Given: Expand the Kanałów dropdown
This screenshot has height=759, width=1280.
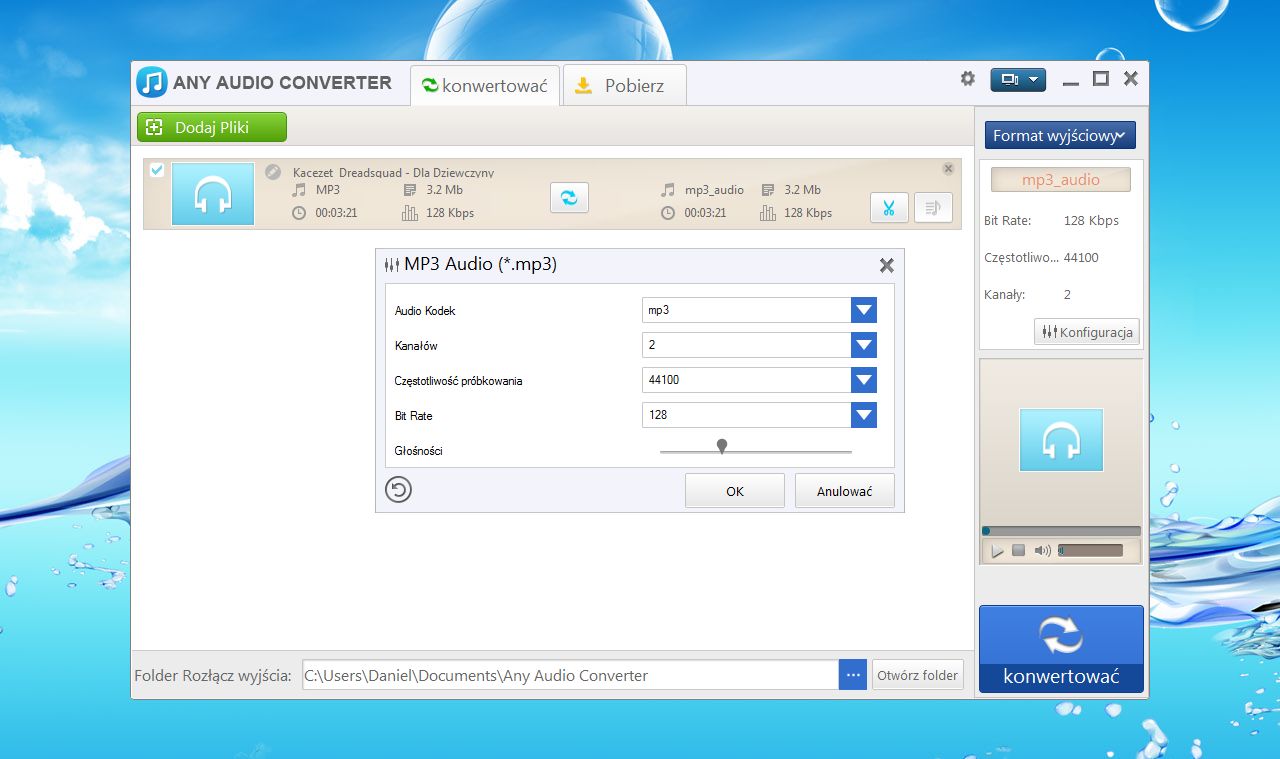Looking at the screenshot, I should click(x=864, y=345).
